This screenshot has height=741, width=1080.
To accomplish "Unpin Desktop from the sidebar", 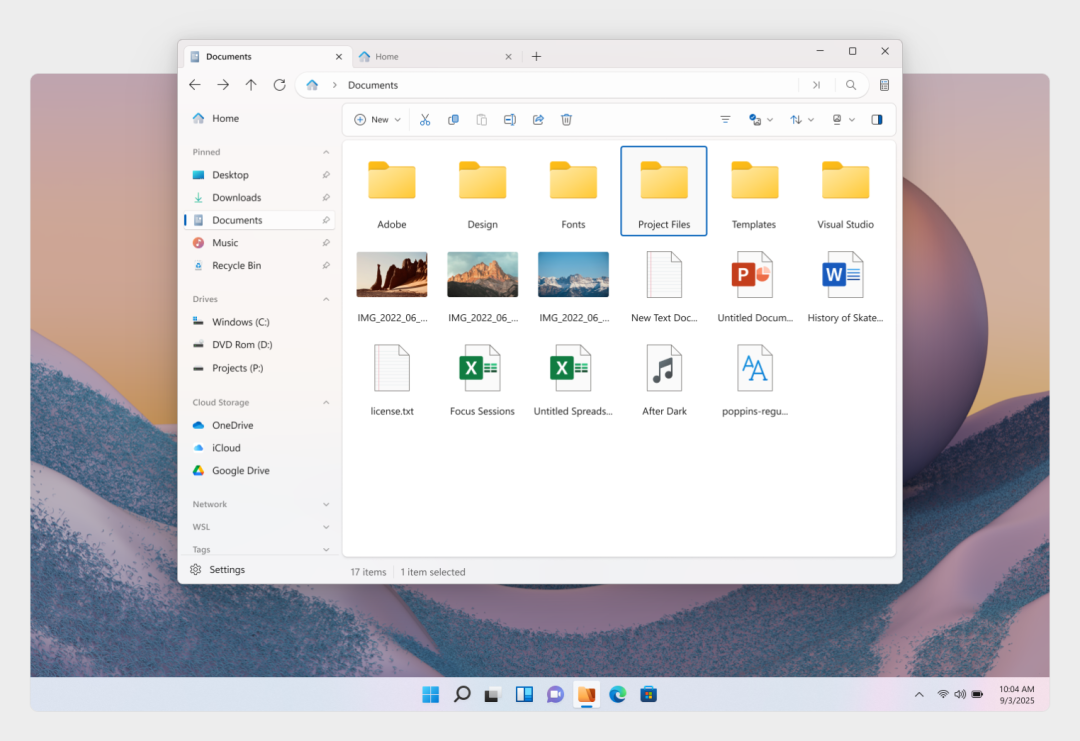I will click(326, 175).
